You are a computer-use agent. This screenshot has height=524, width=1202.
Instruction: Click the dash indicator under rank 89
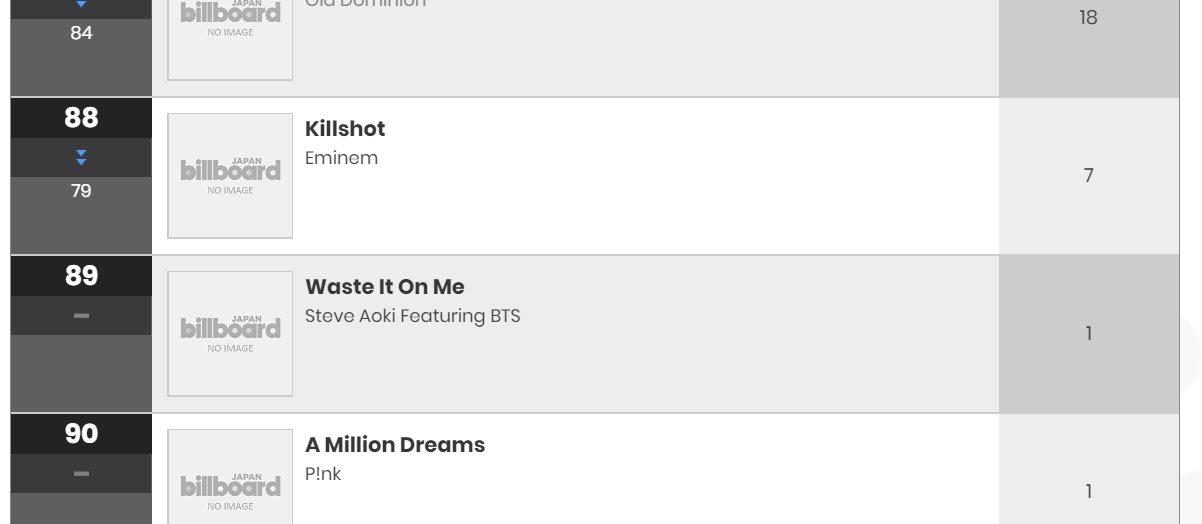pyautogui.click(x=81, y=316)
